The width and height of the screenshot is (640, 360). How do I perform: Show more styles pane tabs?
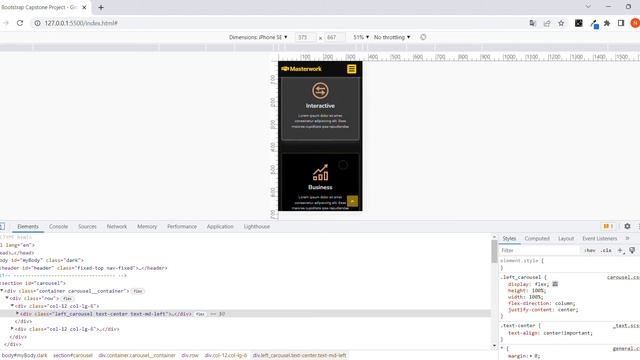pyautogui.click(x=628, y=238)
